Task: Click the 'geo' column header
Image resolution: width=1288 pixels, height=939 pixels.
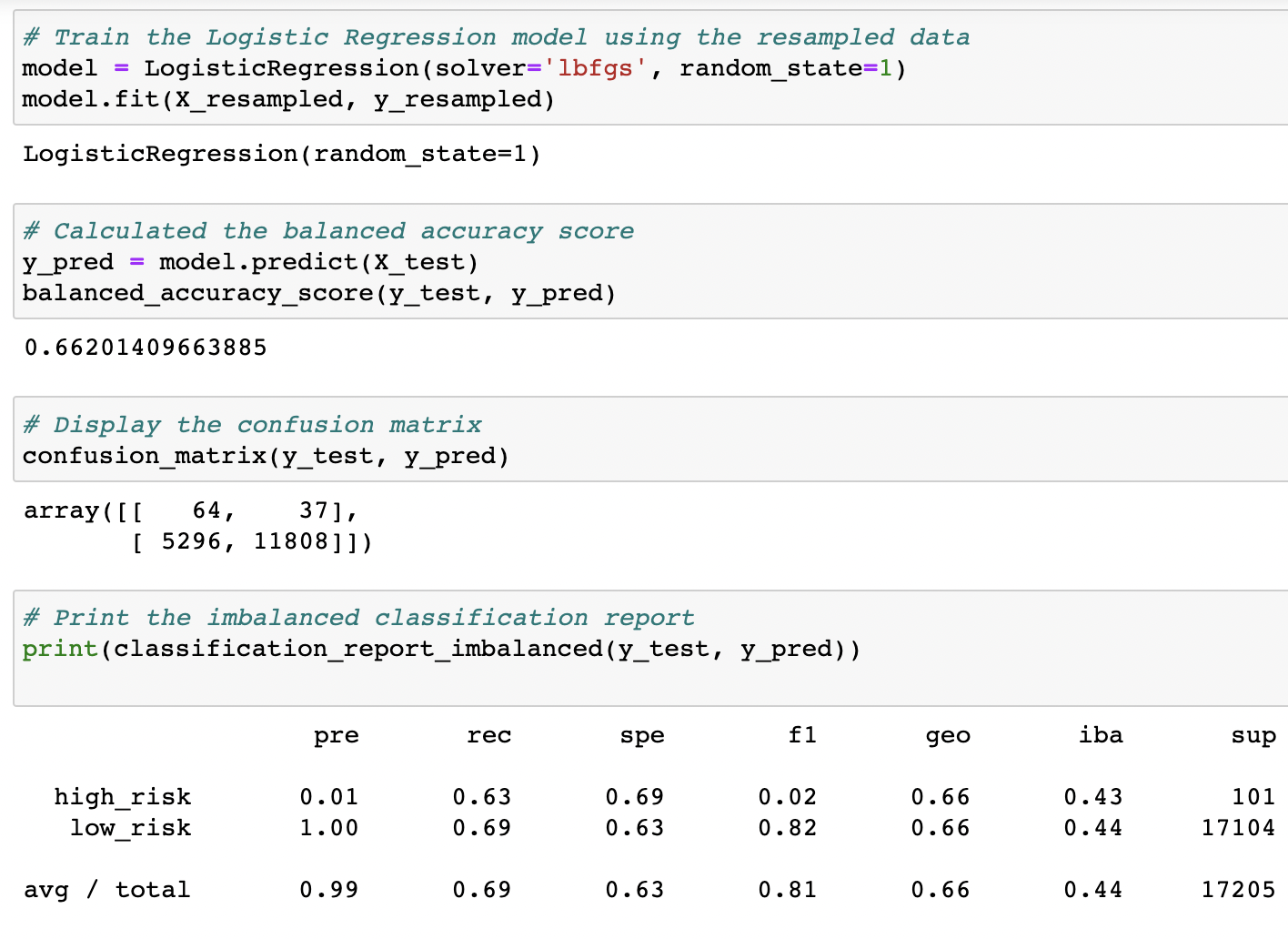Action: (x=948, y=736)
